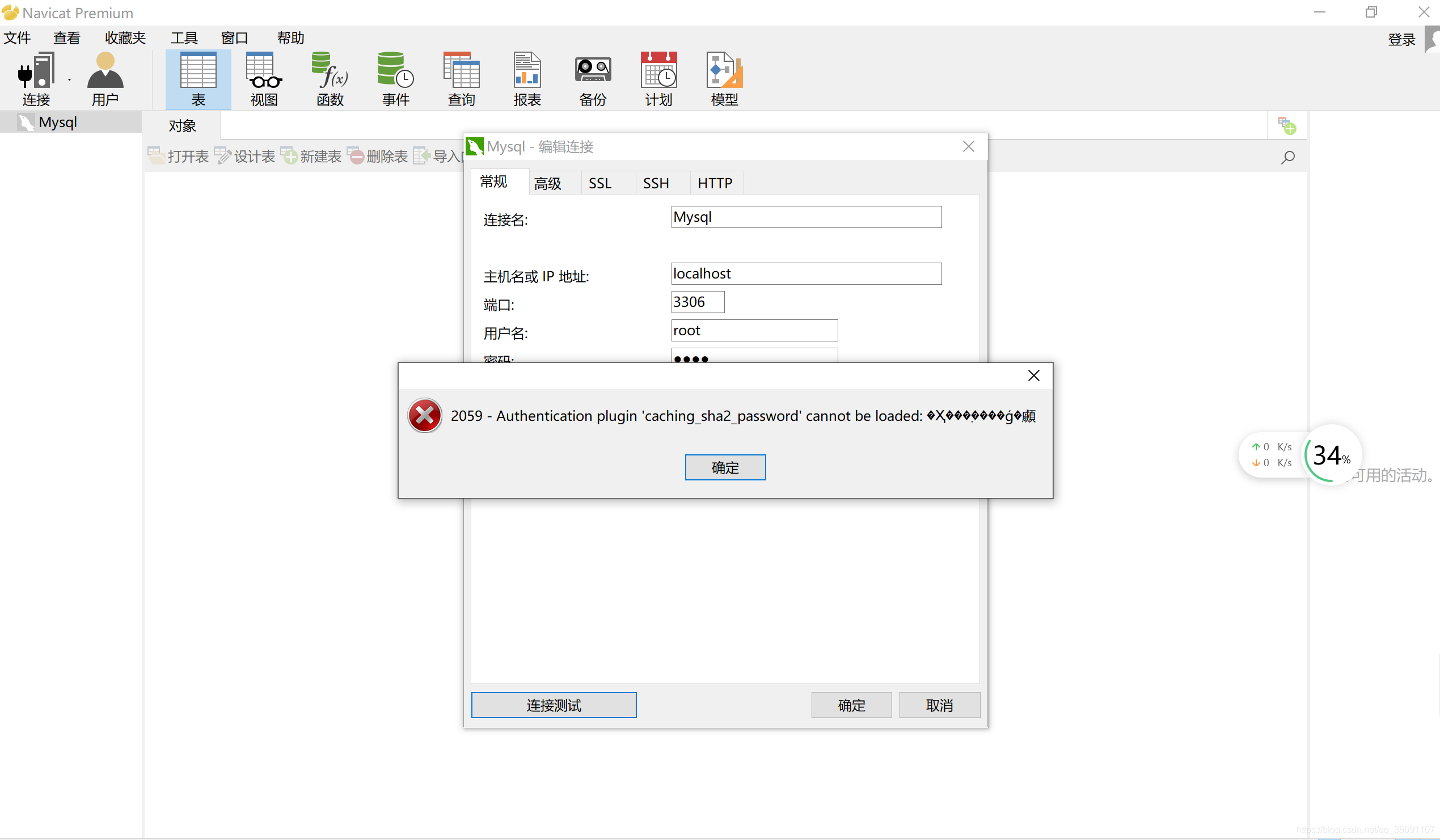This screenshot has width=1440, height=840.
Task: Click the Login (登录) link
Action: [x=1401, y=40]
